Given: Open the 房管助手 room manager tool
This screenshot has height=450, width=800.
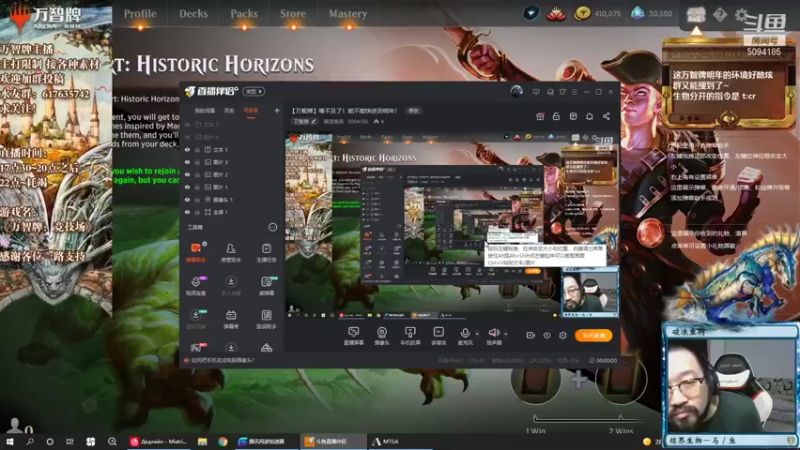Looking at the screenshot, I should click(x=231, y=252).
